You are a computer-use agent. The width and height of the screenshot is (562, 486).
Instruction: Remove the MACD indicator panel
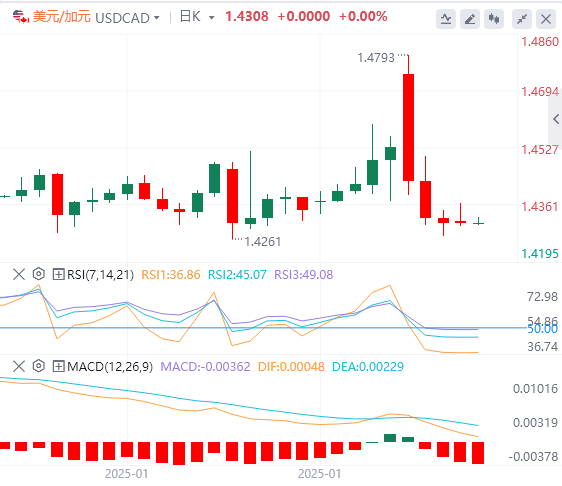pyautogui.click(x=19, y=366)
